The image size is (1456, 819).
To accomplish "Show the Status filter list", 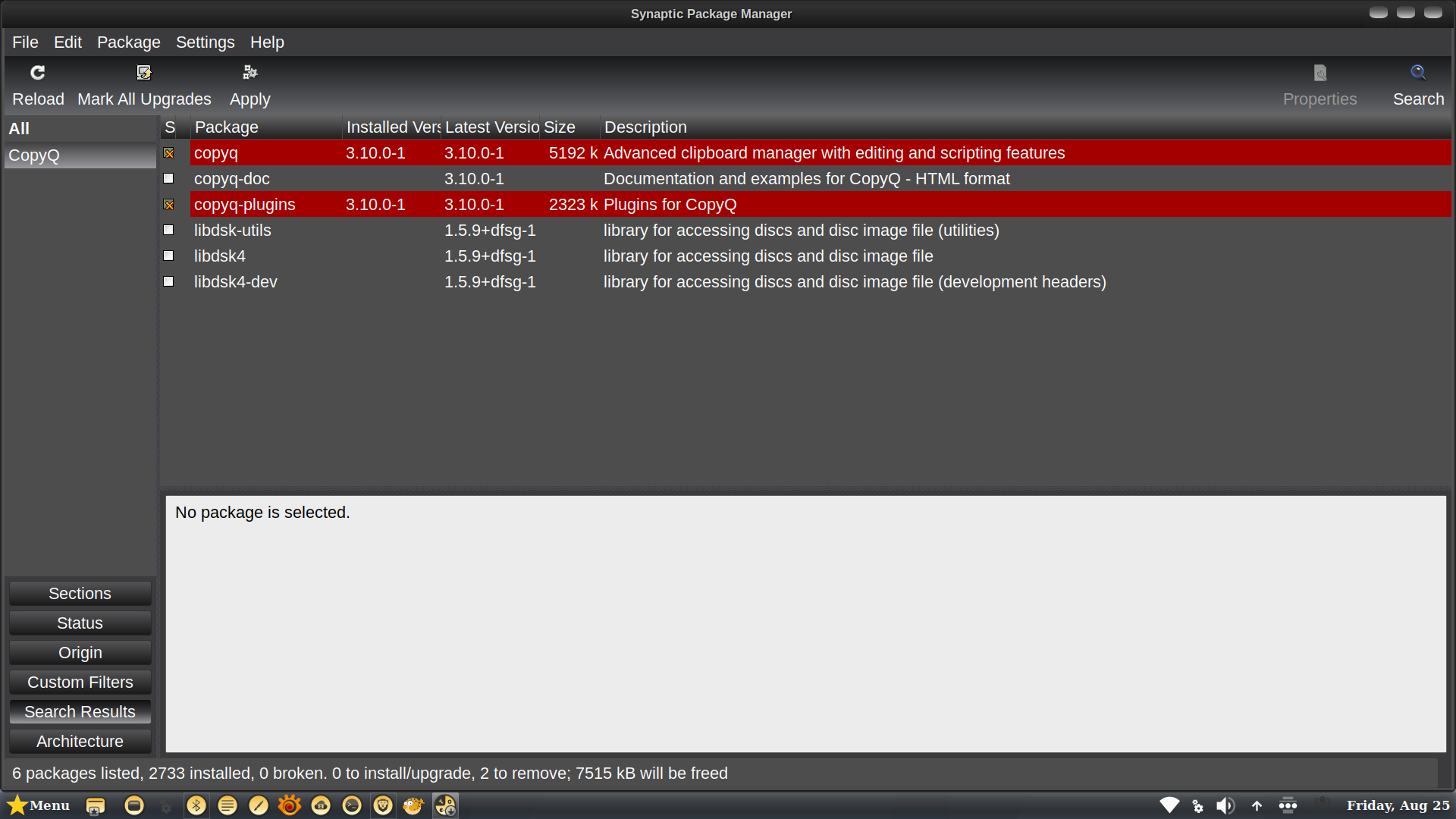I will pos(80,623).
